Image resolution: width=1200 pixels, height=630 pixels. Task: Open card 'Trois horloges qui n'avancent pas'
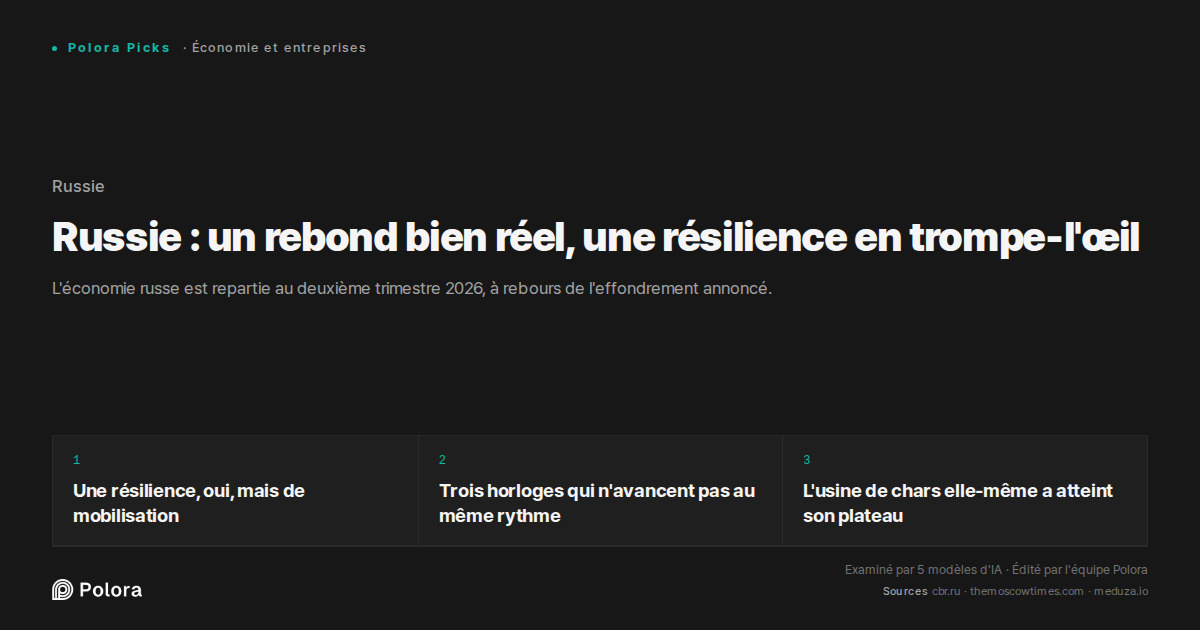600,491
